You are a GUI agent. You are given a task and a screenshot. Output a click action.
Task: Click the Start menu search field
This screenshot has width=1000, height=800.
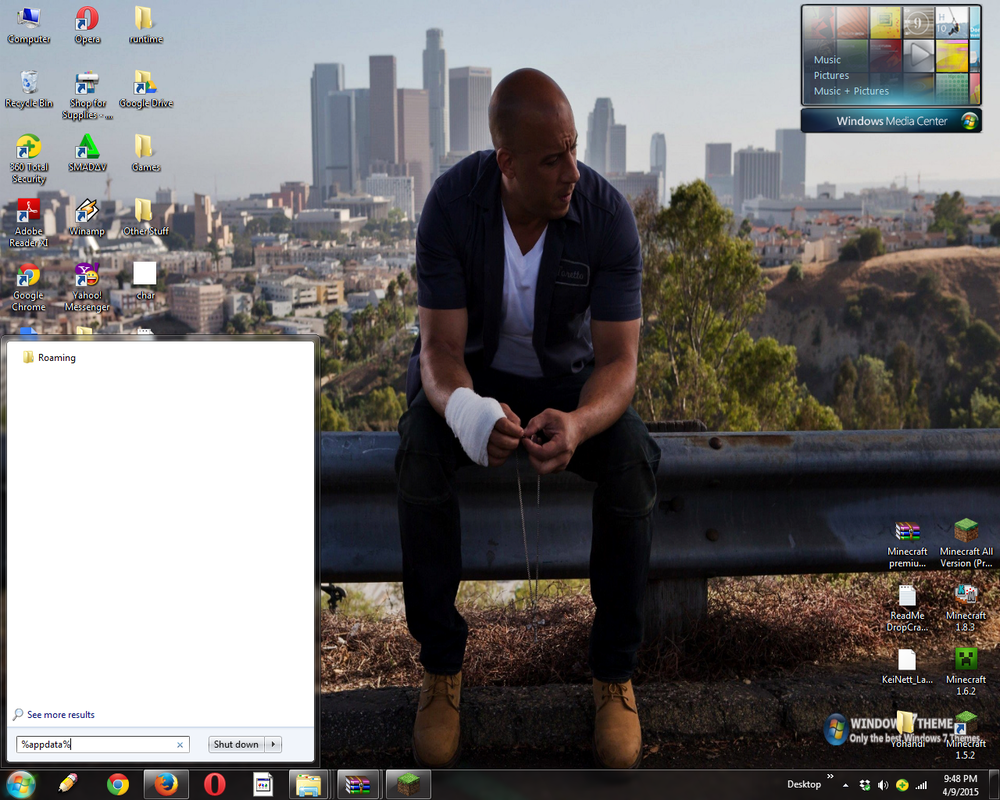click(103, 744)
